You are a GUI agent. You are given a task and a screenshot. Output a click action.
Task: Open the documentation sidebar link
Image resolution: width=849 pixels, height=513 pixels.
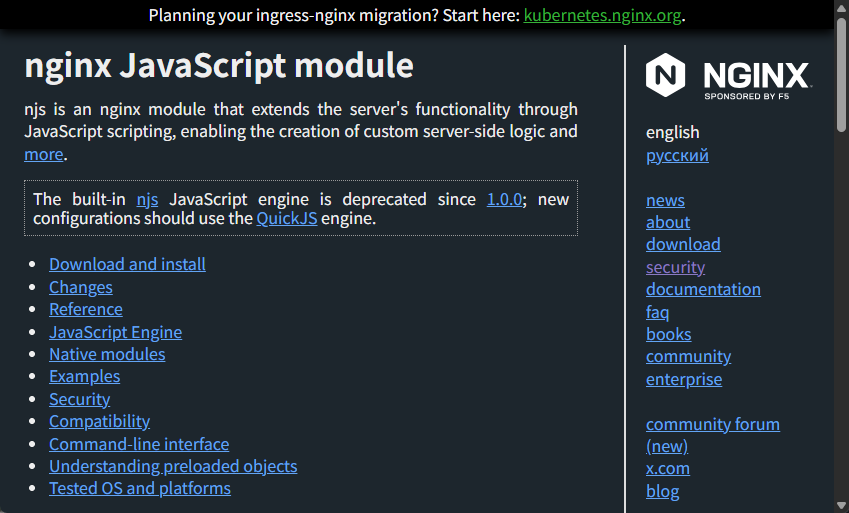[703, 289]
